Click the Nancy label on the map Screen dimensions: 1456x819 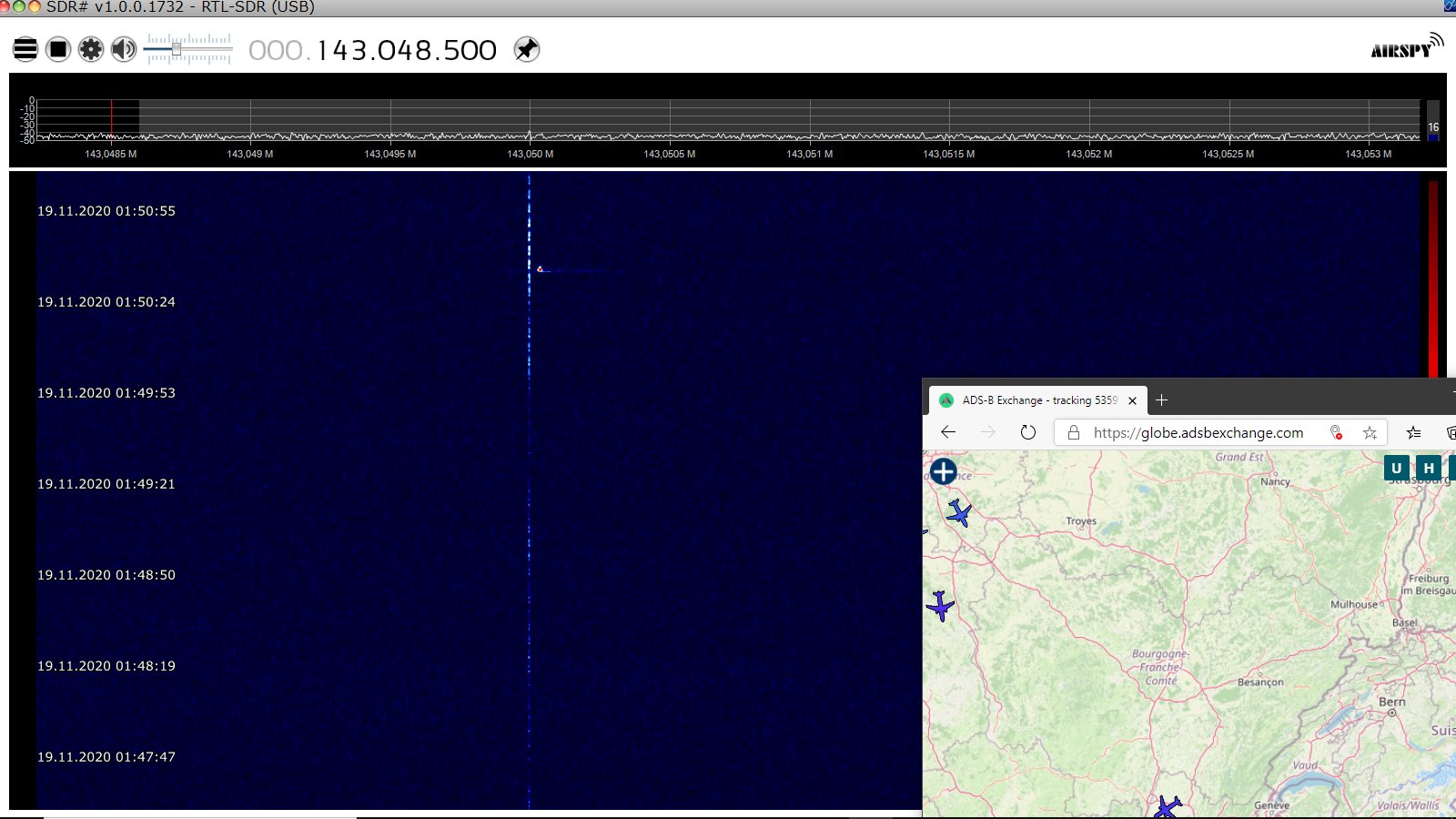(1276, 481)
